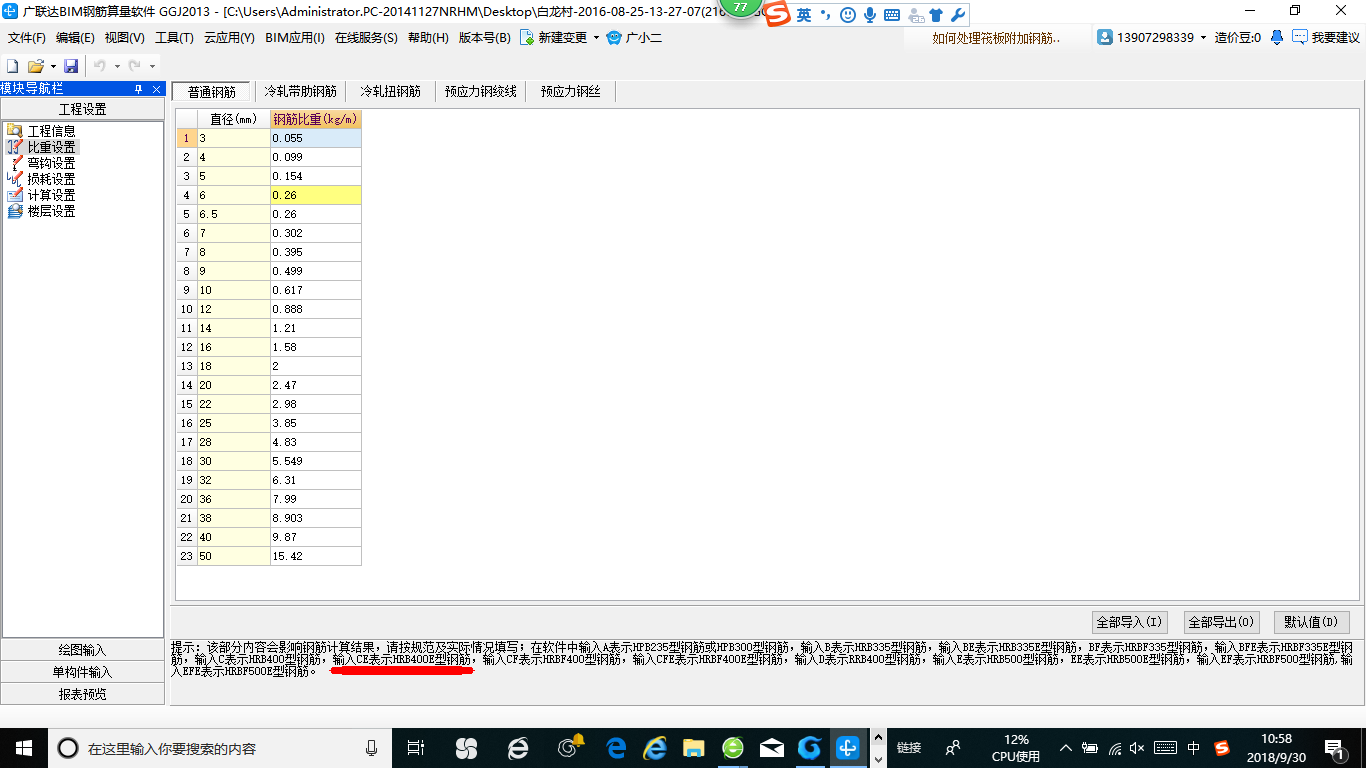Click the 默认值(D) button
1366x768 pixels.
[1312, 622]
